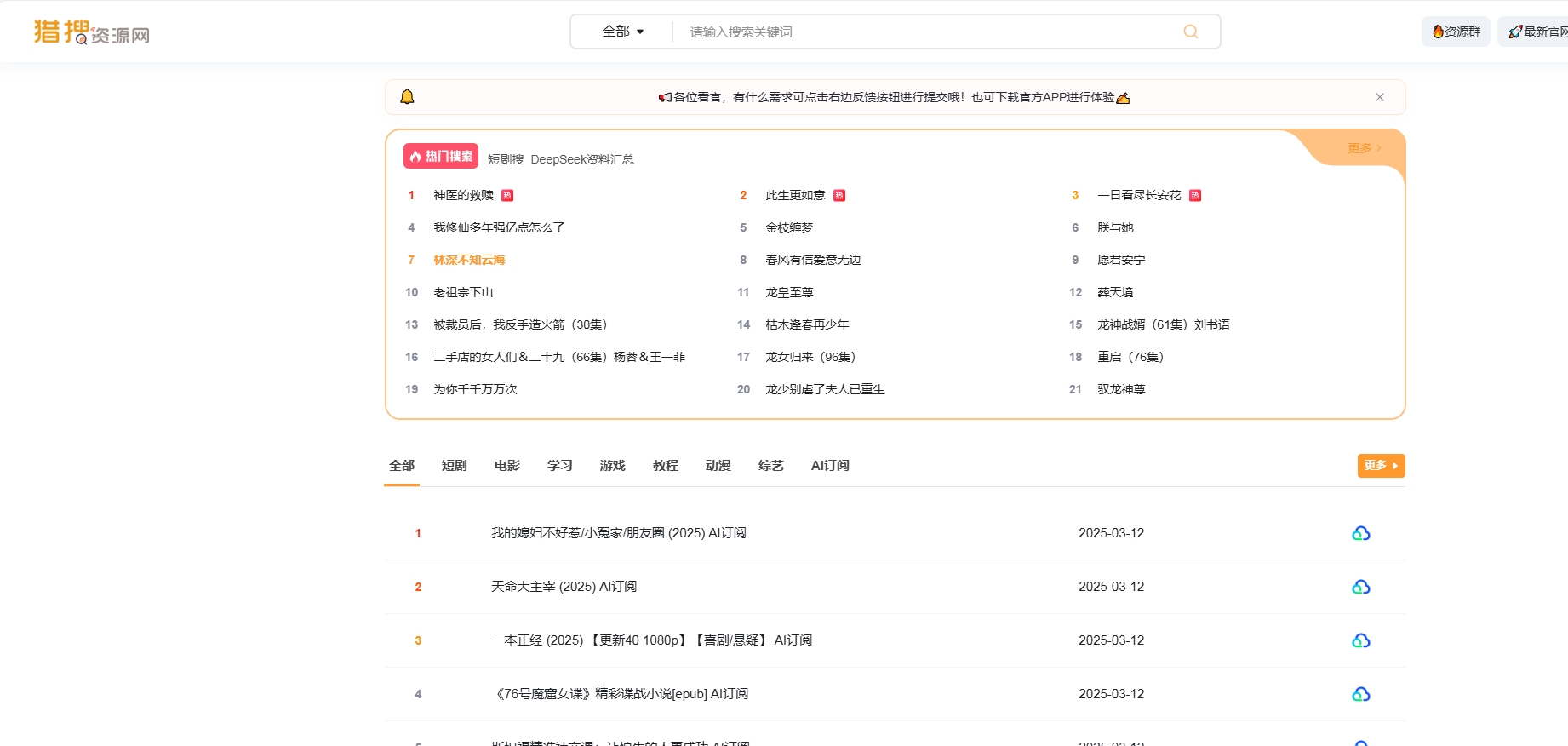
Task: Click cloud icon for 76号魔窟女谍 row
Action: (1361, 694)
